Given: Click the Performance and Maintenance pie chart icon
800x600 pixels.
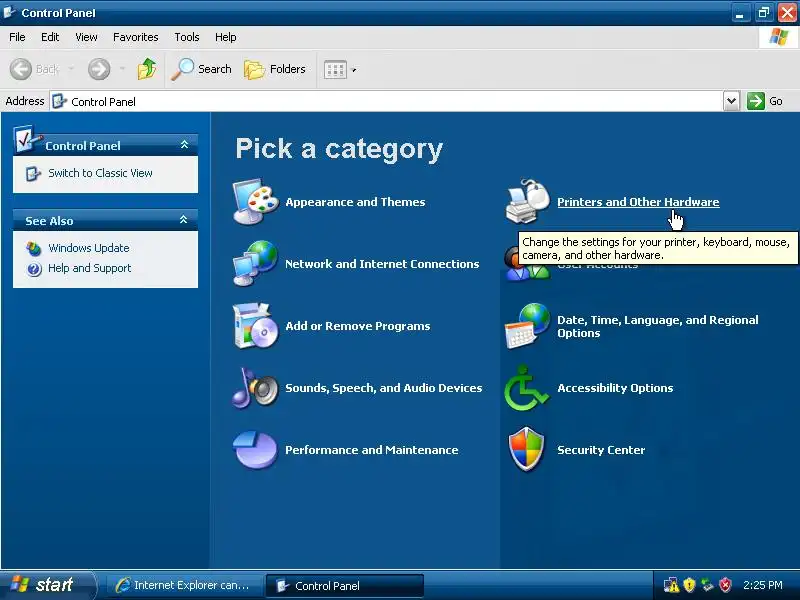Looking at the screenshot, I should (x=255, y=450).
